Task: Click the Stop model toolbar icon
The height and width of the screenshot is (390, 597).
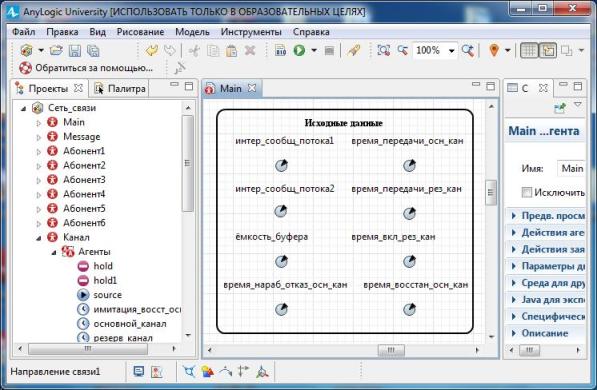Action: (329, 51)
